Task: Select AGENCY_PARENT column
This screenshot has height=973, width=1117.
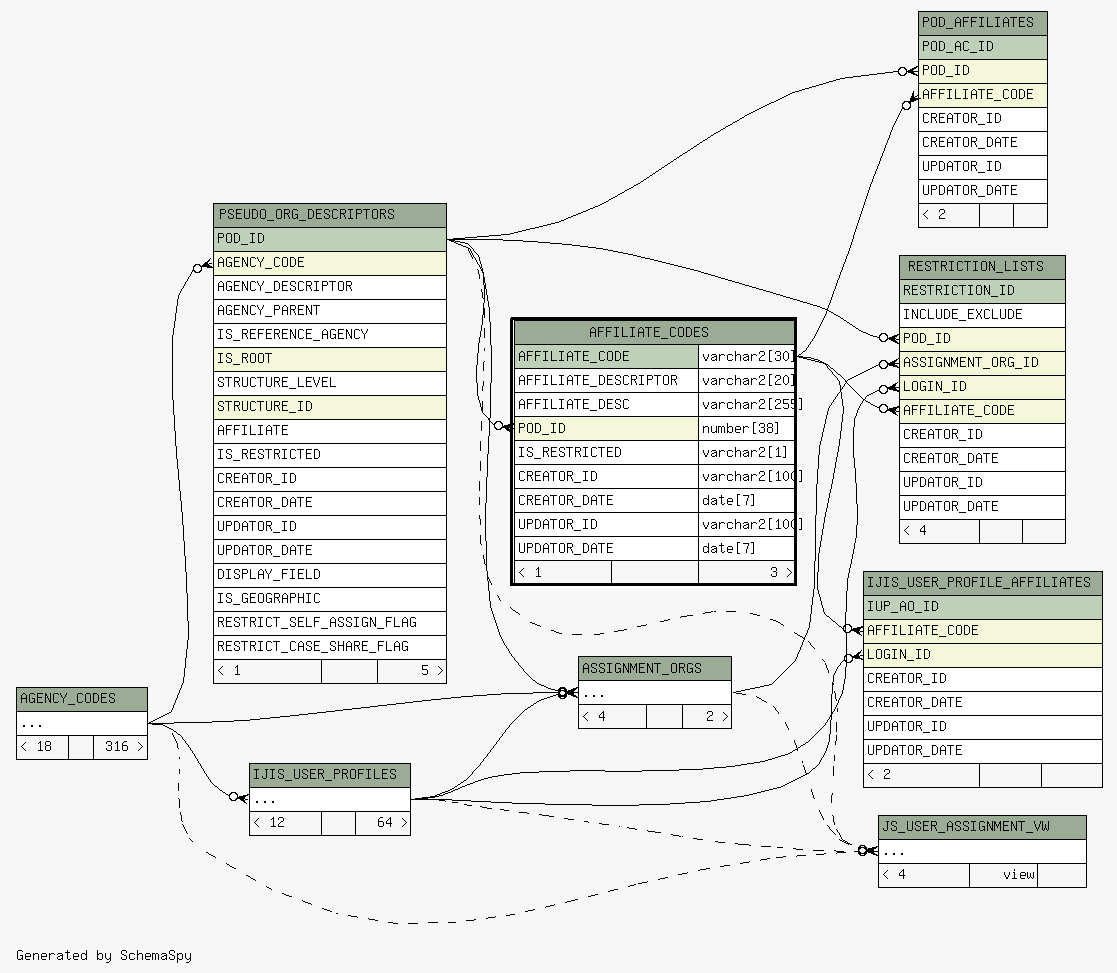Action: (x=330, y=311)
